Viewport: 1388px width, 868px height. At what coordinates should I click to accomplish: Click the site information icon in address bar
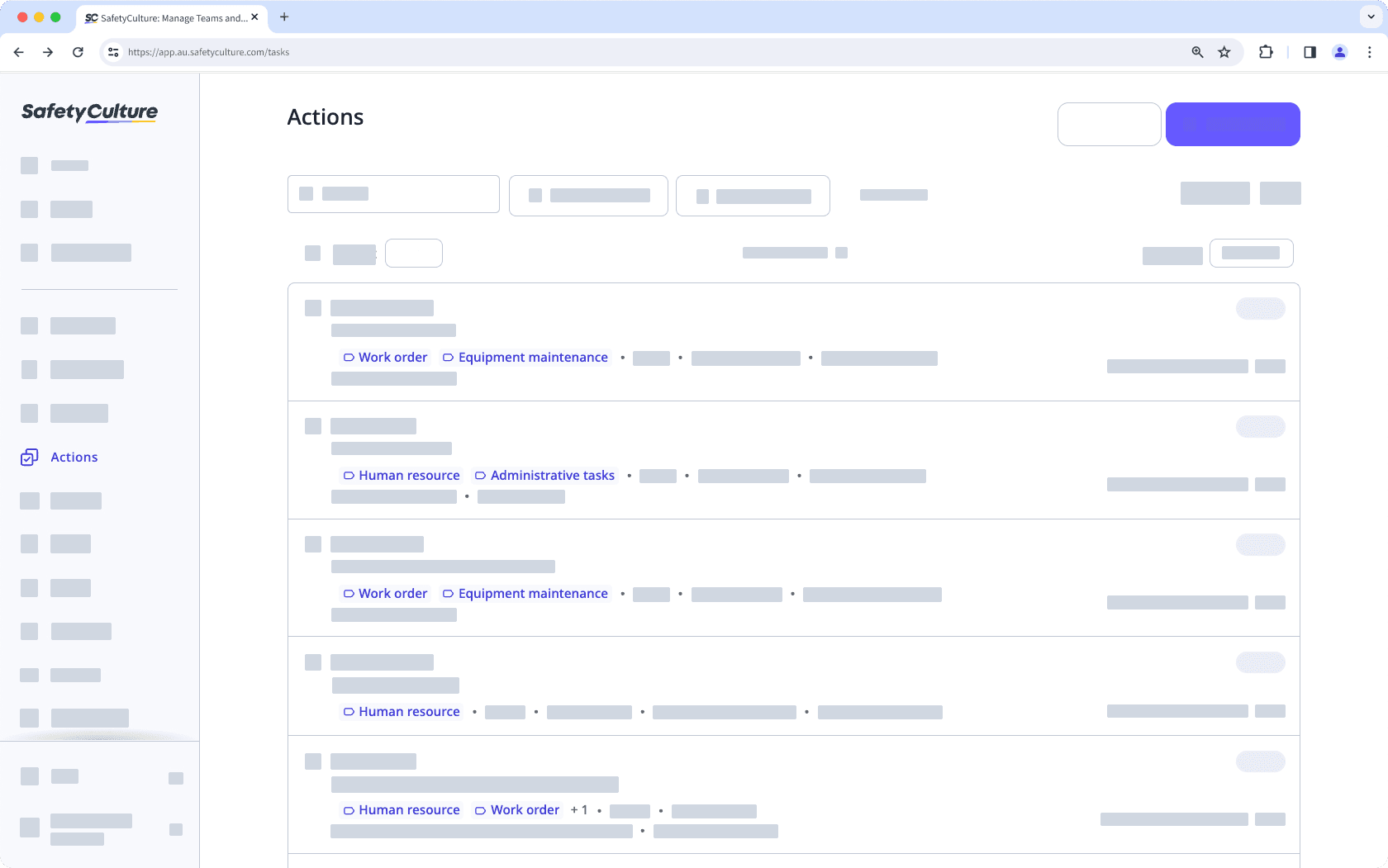tap(112, 52)
